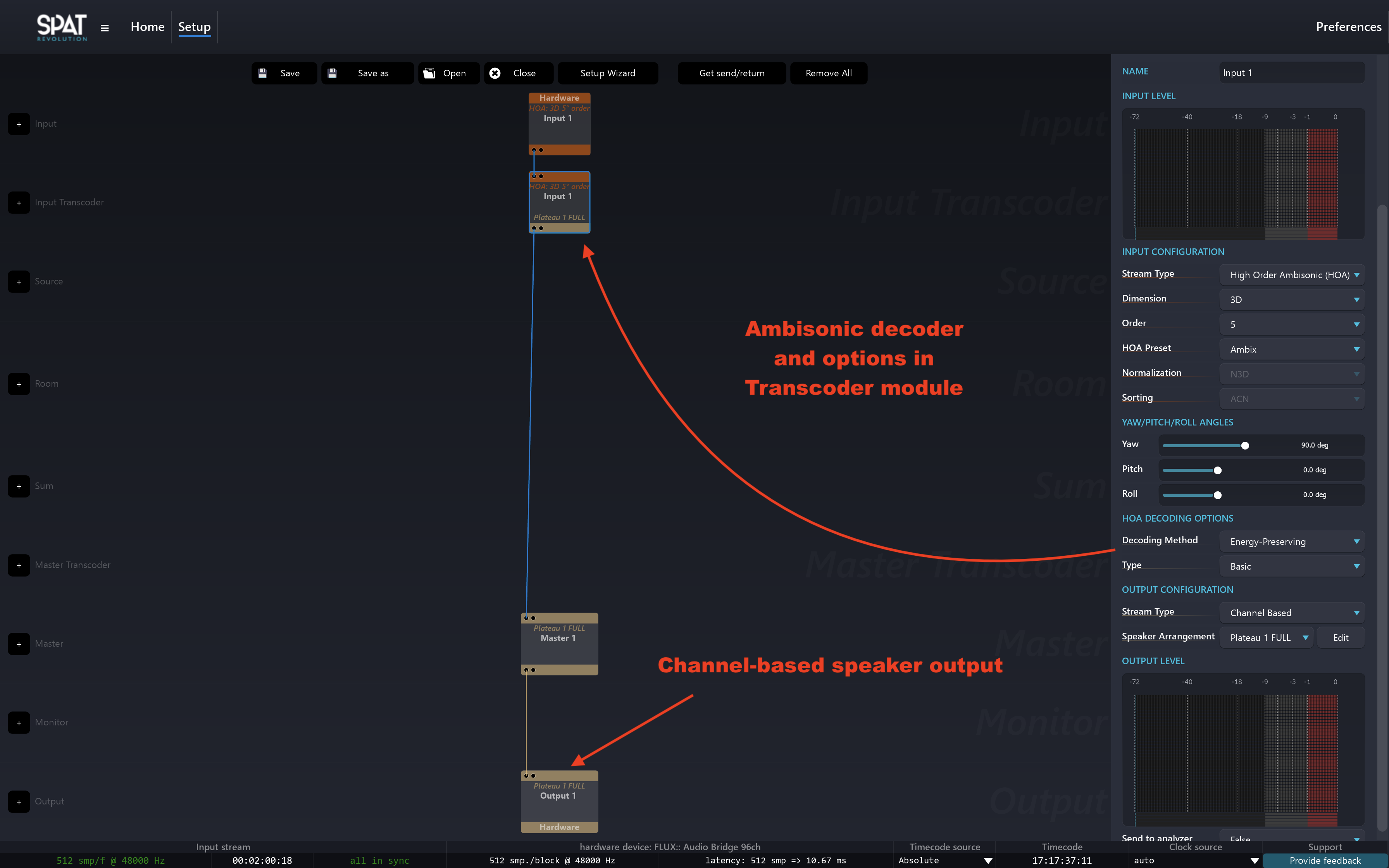This screenshot has width=1389, height=868.
Task: Select the Input 1 transcoder block
Action: (559, 202)
